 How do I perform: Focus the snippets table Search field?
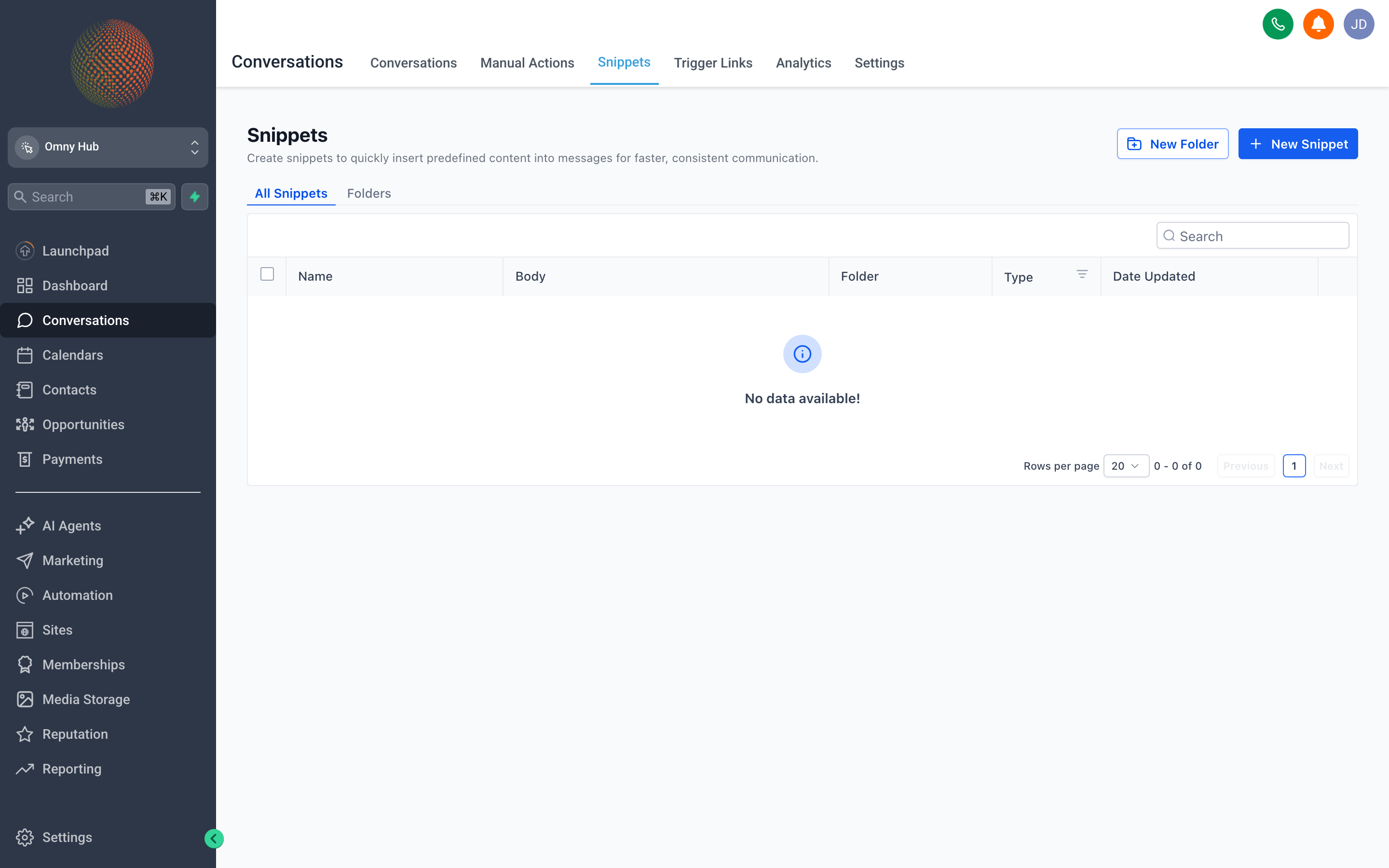coord(1253,236)
